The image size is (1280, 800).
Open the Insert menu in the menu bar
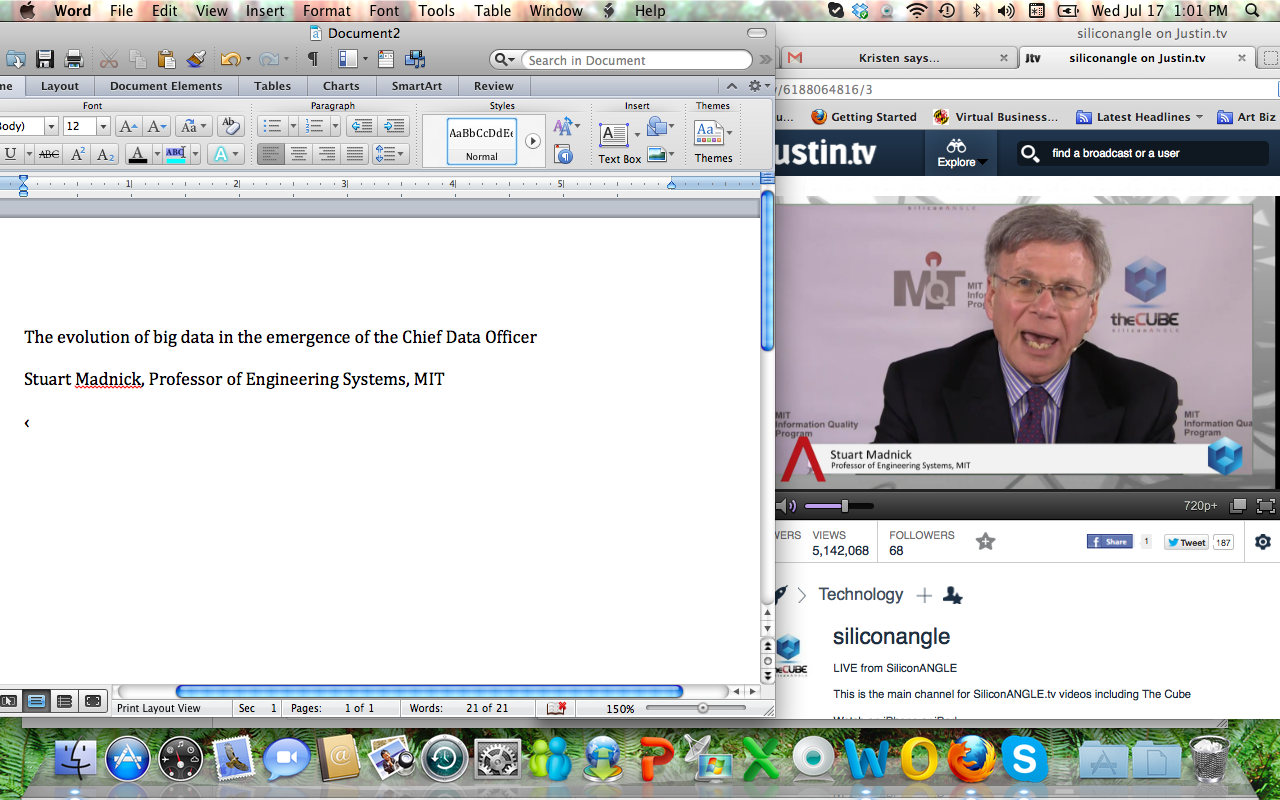click(x=265, y=11)
